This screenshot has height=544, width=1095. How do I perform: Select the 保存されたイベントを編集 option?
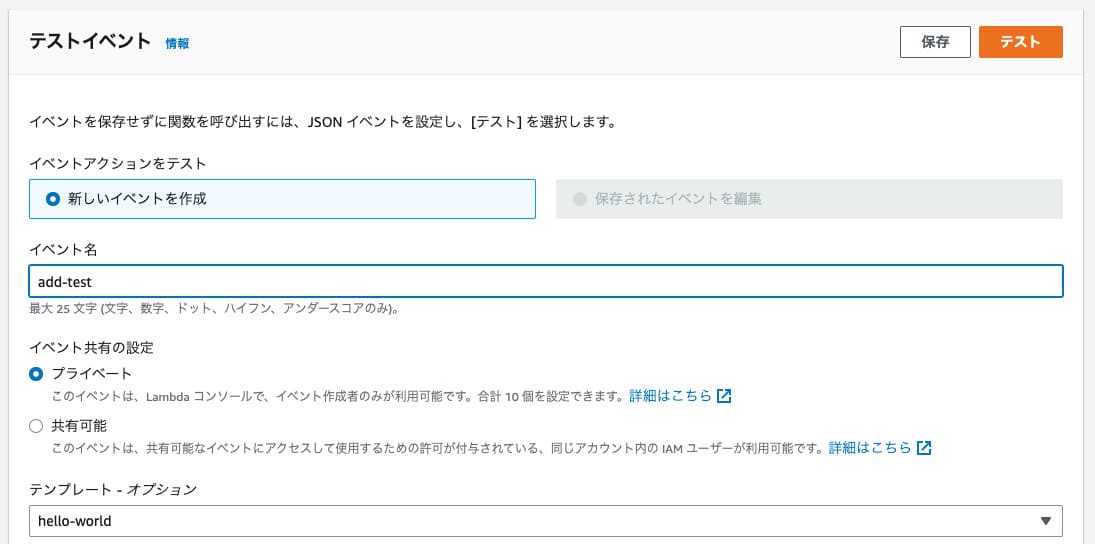(580, 198)
